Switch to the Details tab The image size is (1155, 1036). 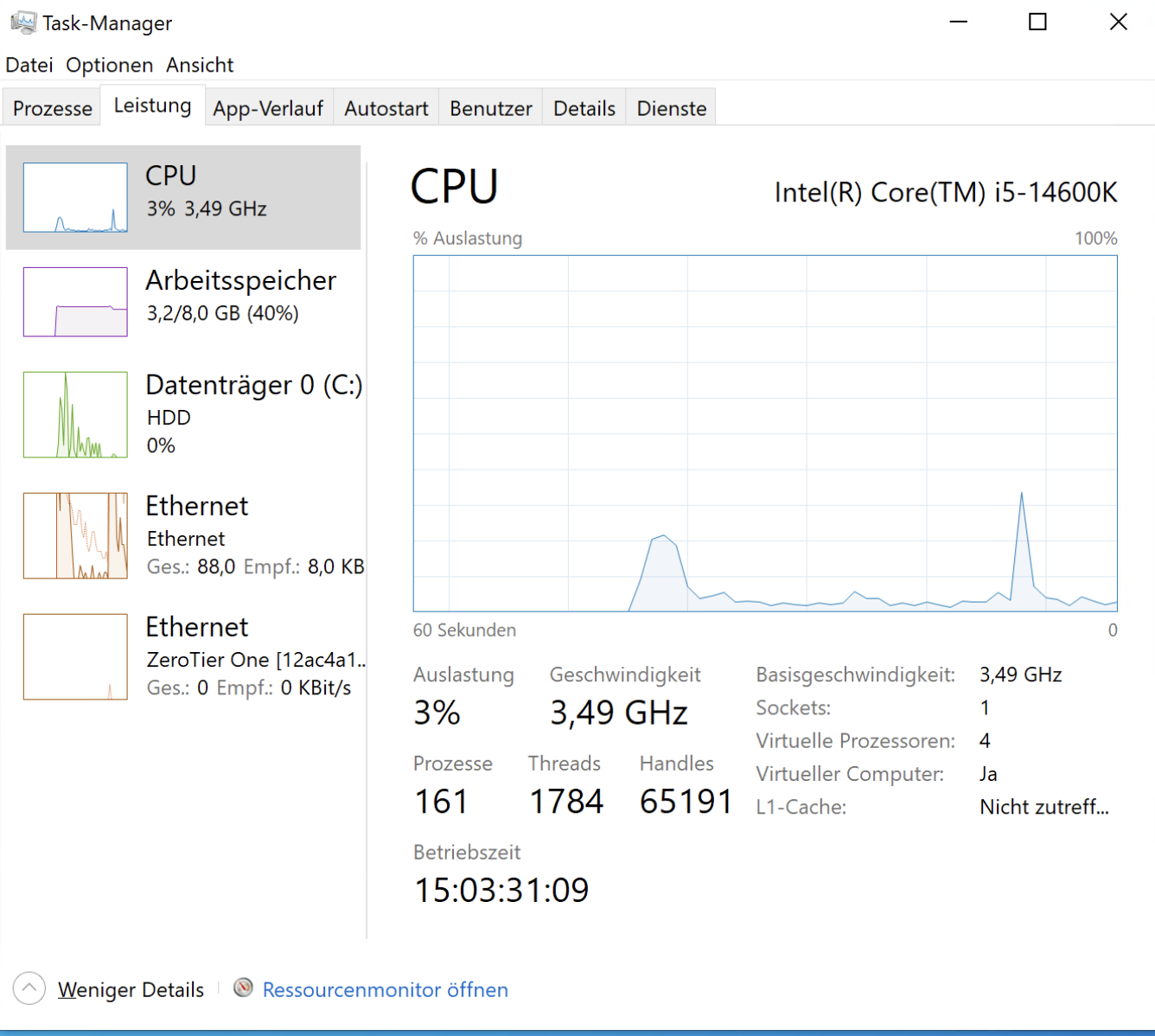[584, 108]
